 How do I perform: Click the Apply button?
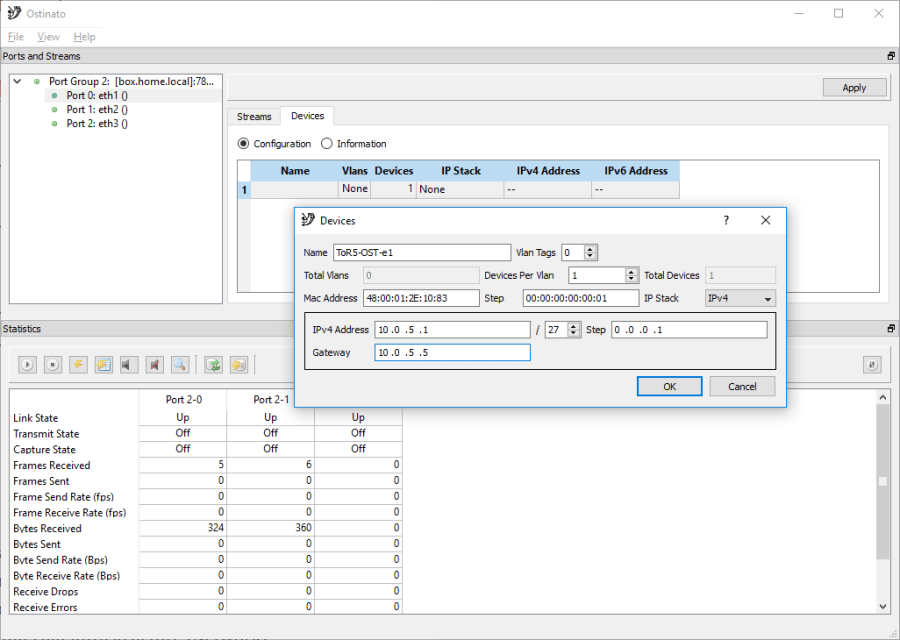click(854, 88)
